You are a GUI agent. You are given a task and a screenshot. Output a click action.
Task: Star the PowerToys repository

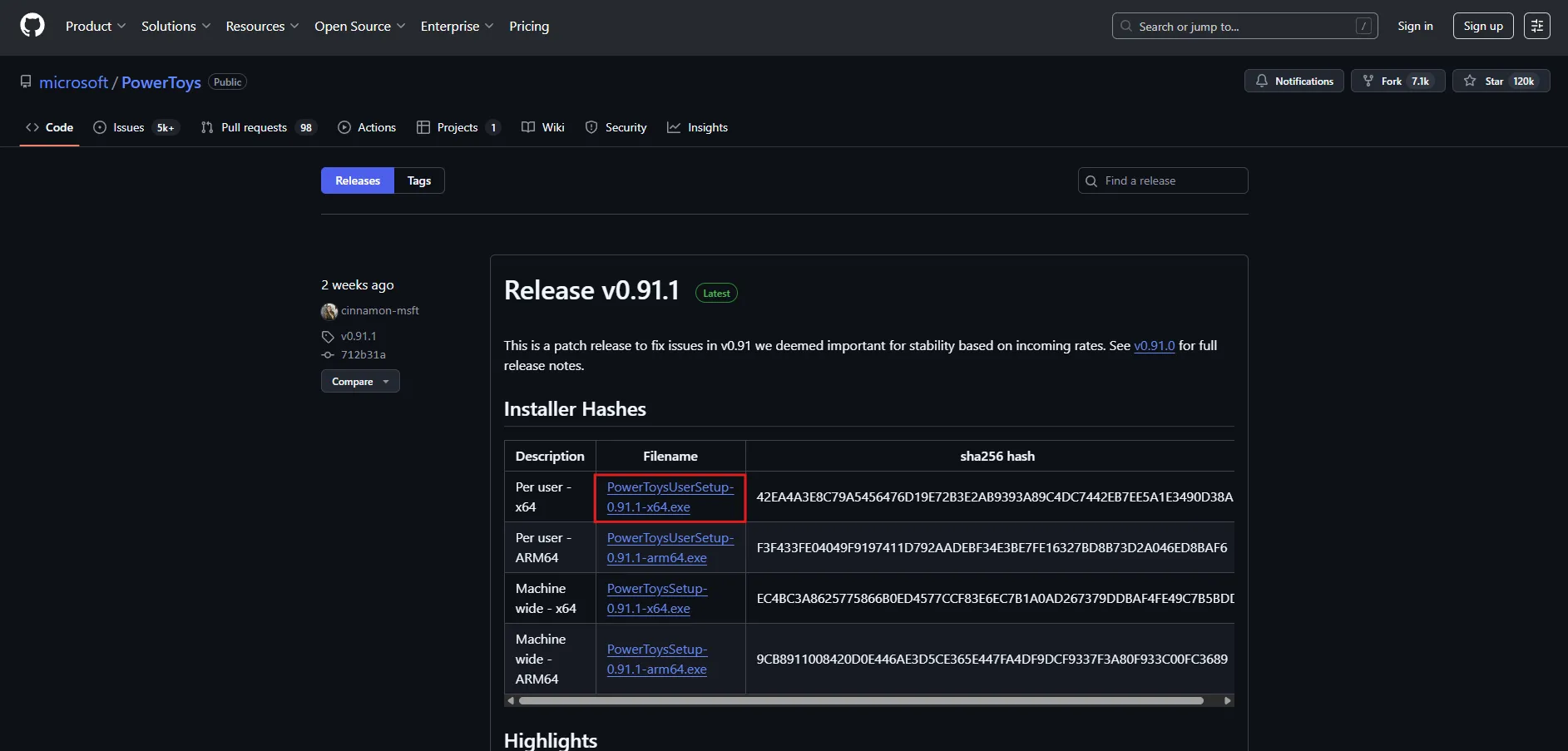pyautogui.click(x=1501, y=81)
